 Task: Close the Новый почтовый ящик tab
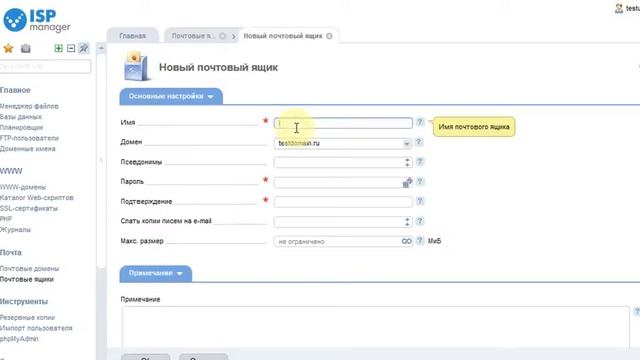pos(329,36)
